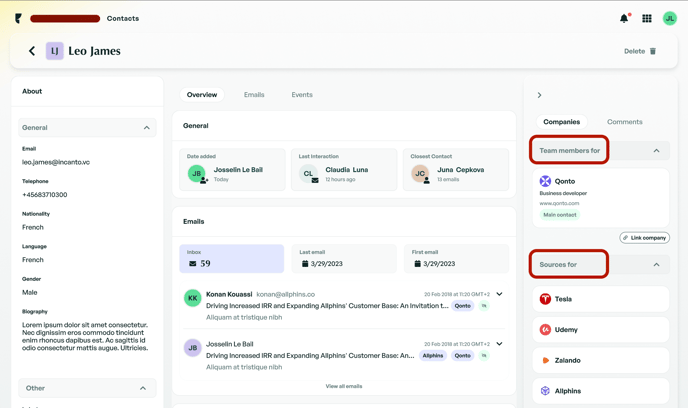Viewport: 688px width, 408px height.
Task: Collapse the Sources for section
Action: (656, 265)
